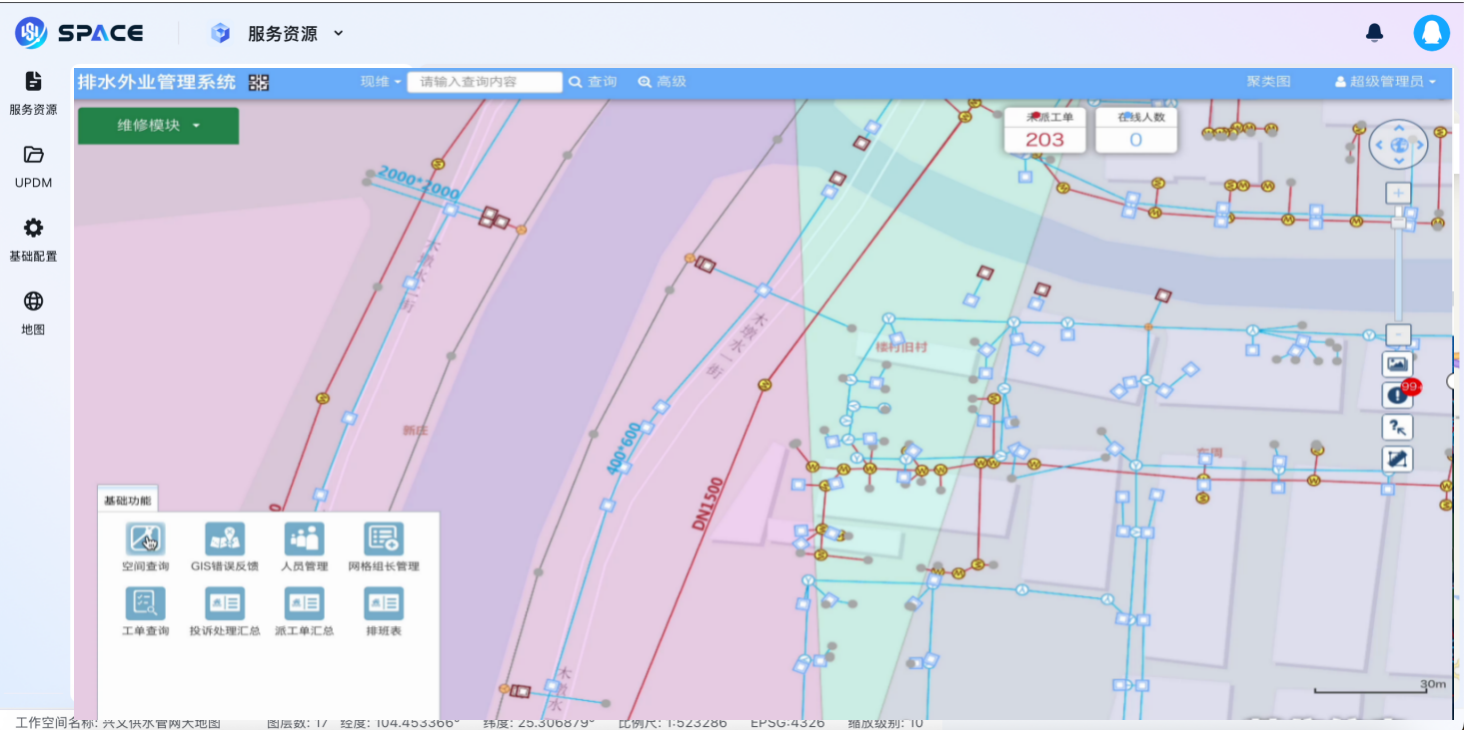Open 排班表 schedule icon
The width and height of the screenshot is (1470, 730).
(383, 605)
